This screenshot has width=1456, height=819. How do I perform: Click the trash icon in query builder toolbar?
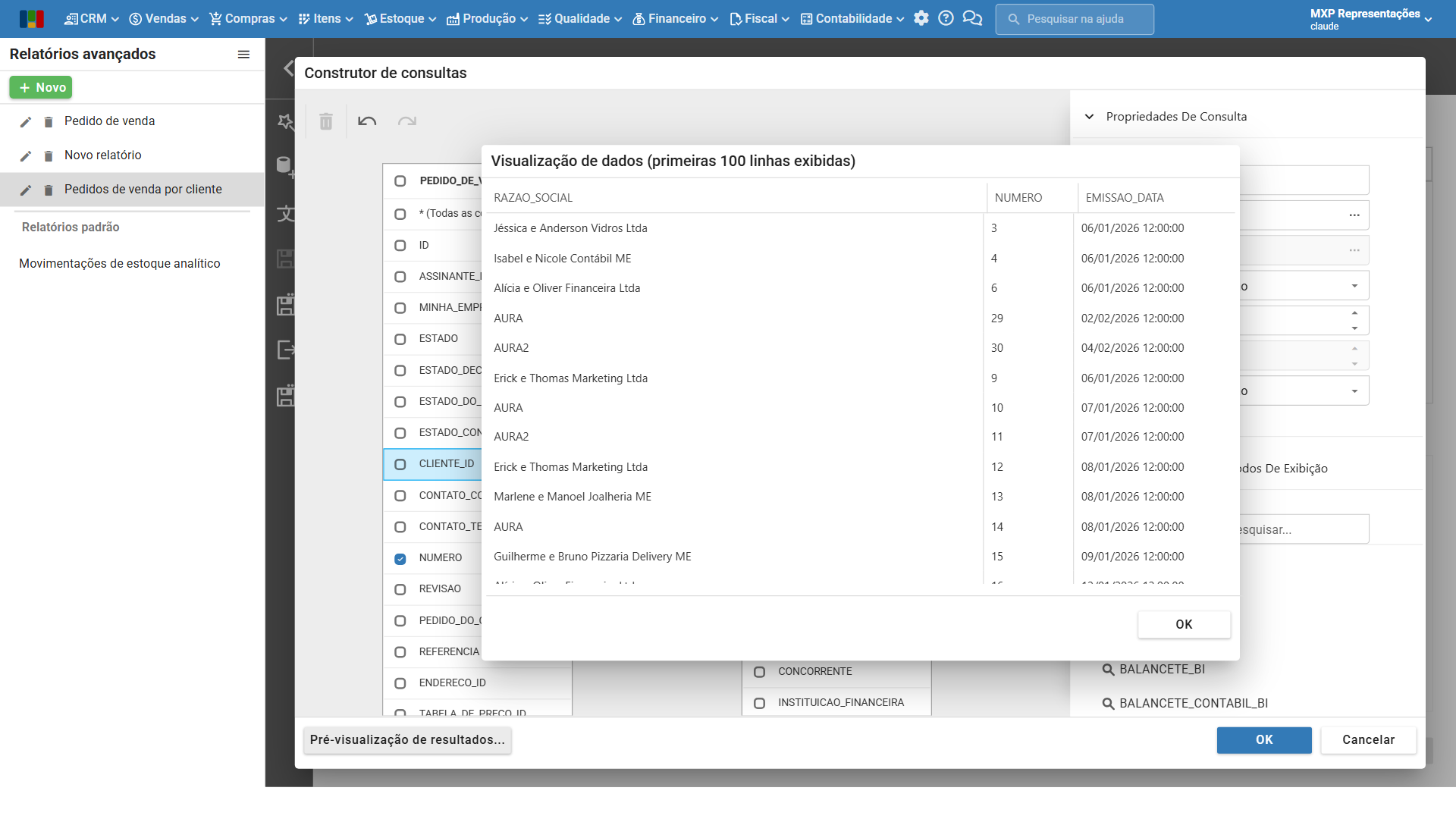coord(326,121)
